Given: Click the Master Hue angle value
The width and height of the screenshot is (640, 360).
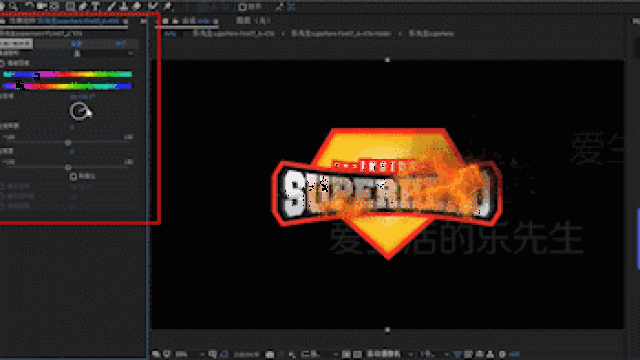Looking at the screenshot, I should point(82,97).
